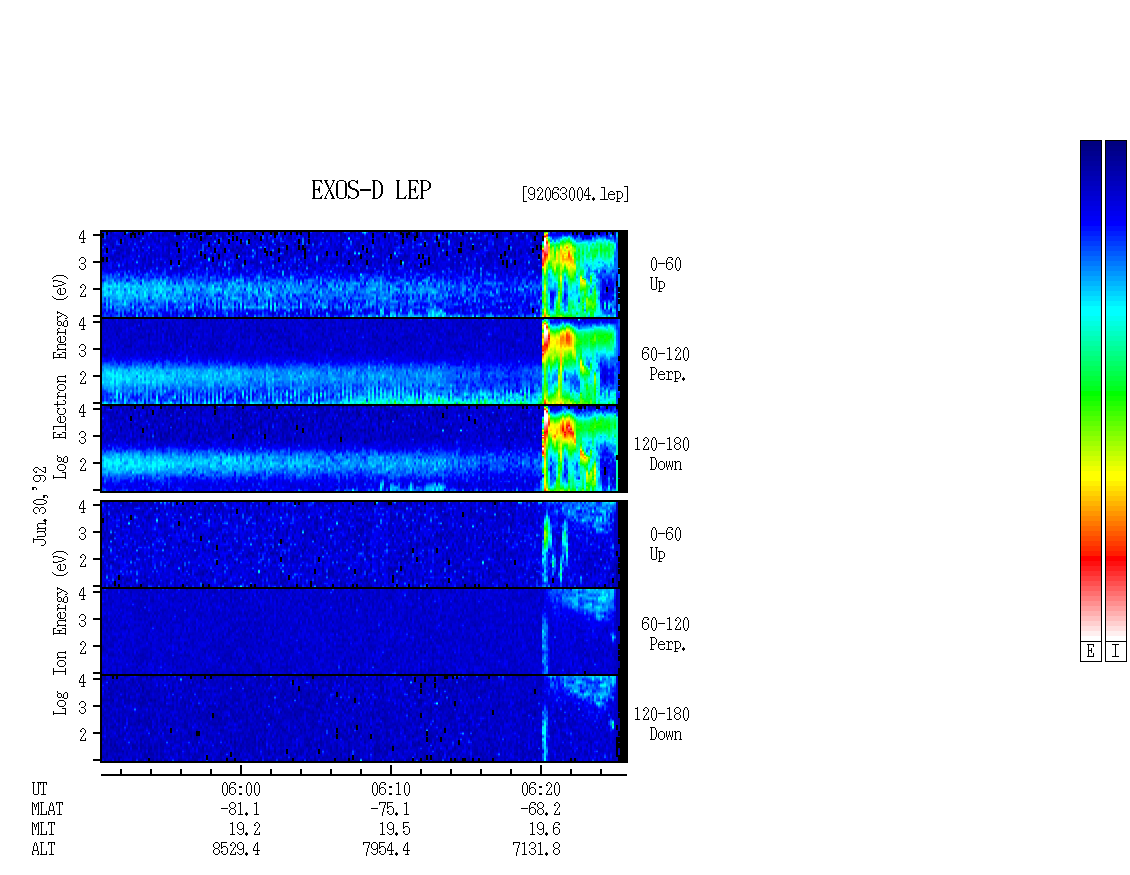Click the MLT value 19.5

pos(394,829)
